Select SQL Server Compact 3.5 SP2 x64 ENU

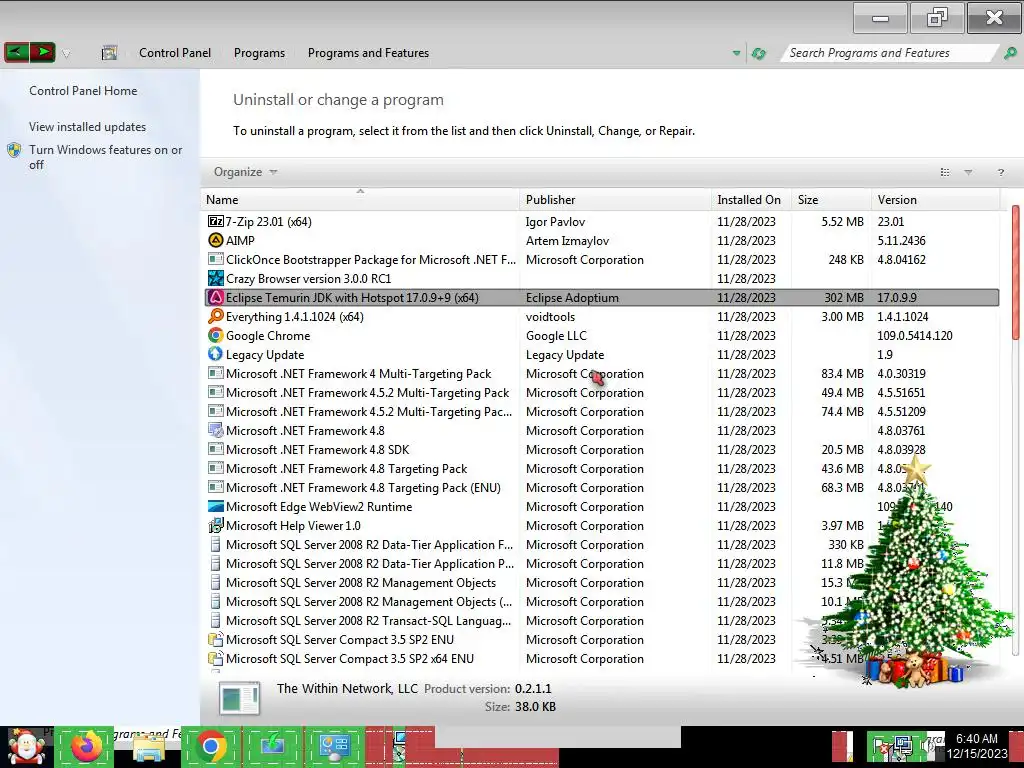[x=601, y=658]
